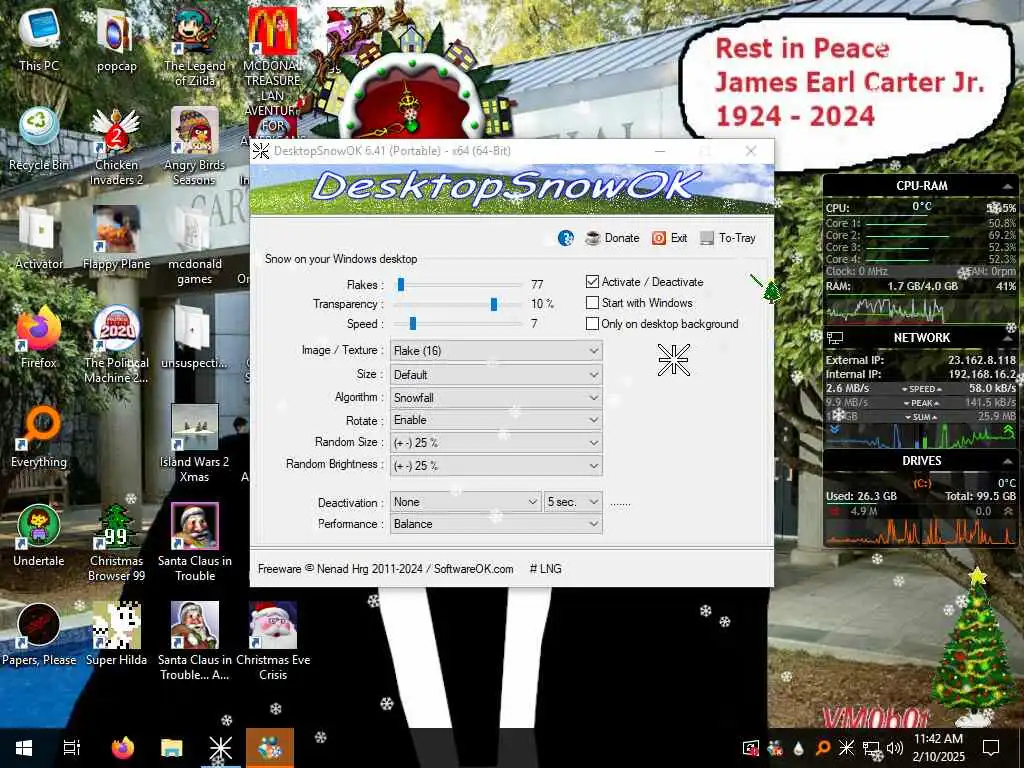Adjust the Transparency slider
This screenshot has width=1024, height=768.
(x=459, y=304)
